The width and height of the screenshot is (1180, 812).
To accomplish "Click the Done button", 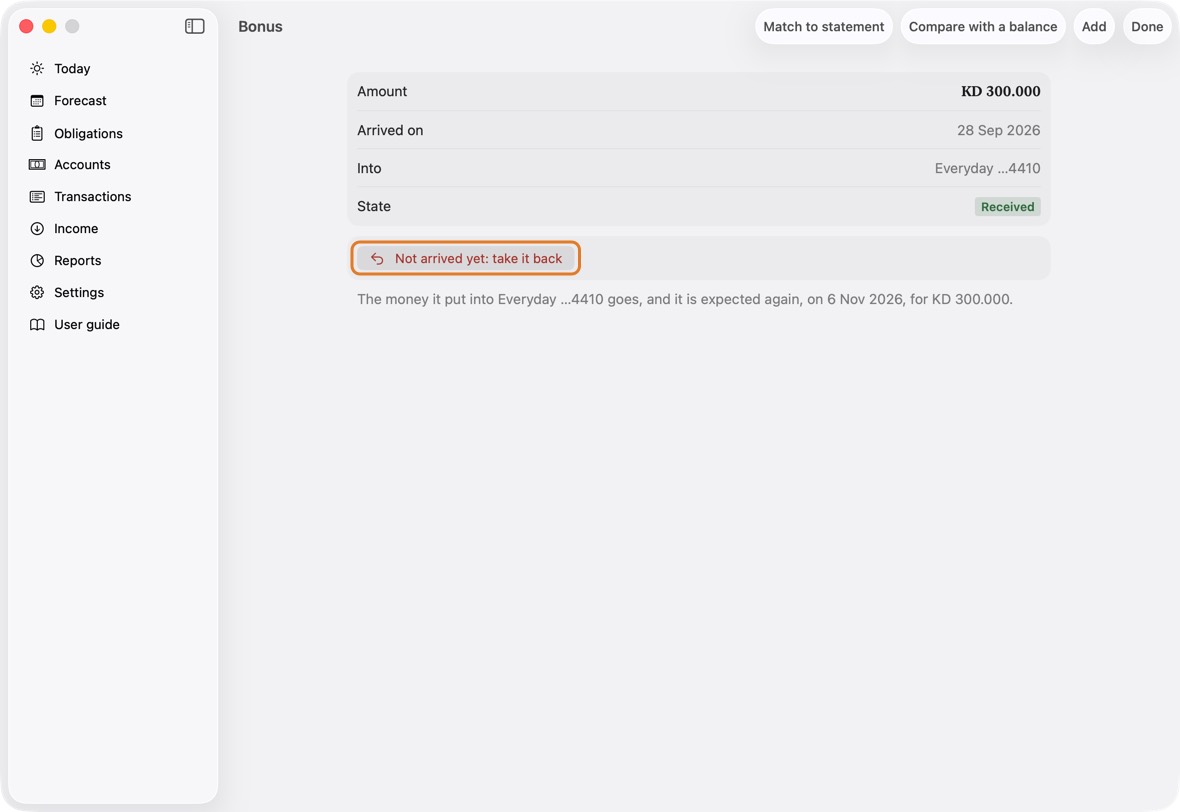I will tap(1147, 26).
